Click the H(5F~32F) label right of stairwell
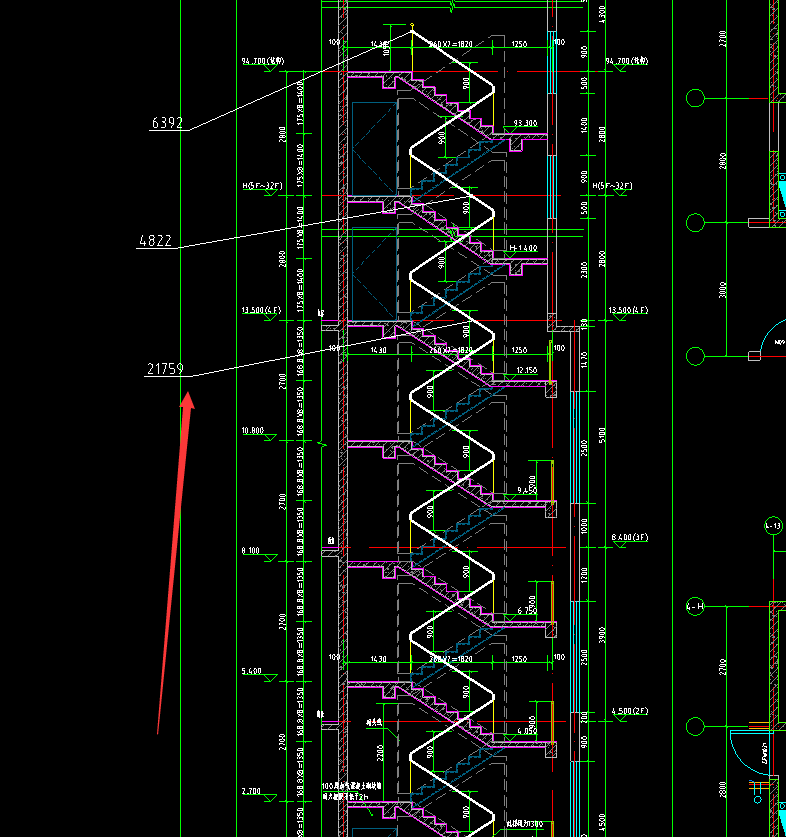 (x=612, y=186)
